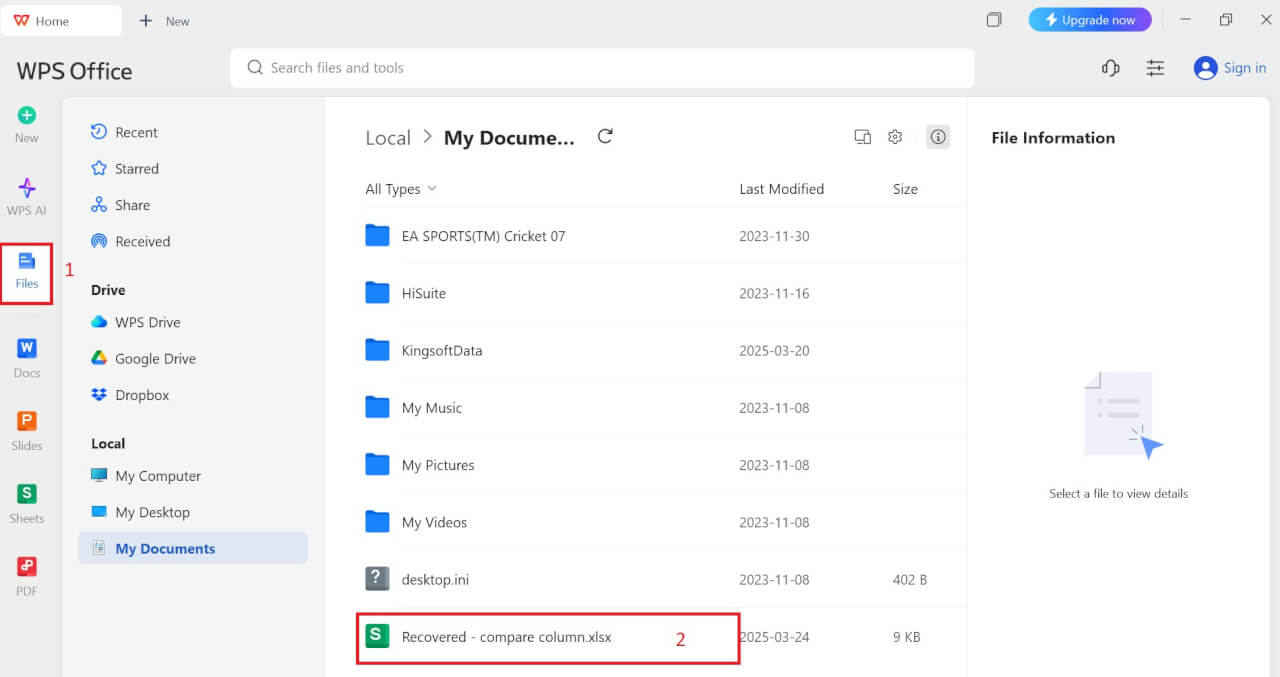Open PDF from sidebar
Image resolution: width=1280 pixels, height=677 pixels.
coord(27,577)
